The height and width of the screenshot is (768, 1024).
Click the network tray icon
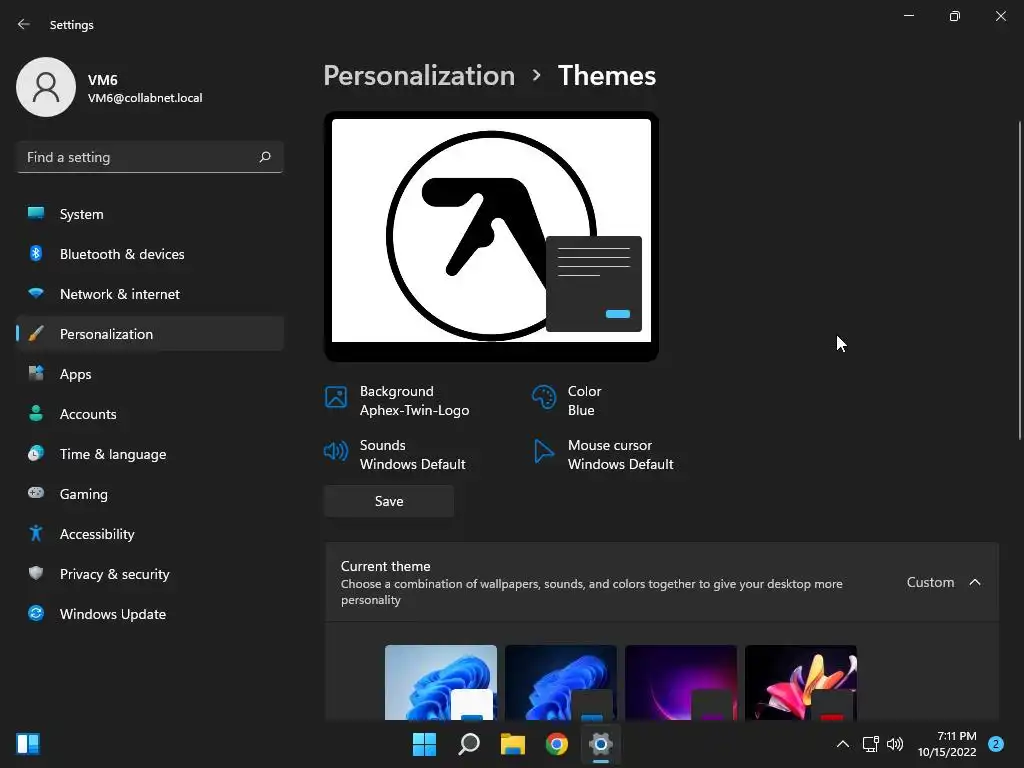click(871, 744)
